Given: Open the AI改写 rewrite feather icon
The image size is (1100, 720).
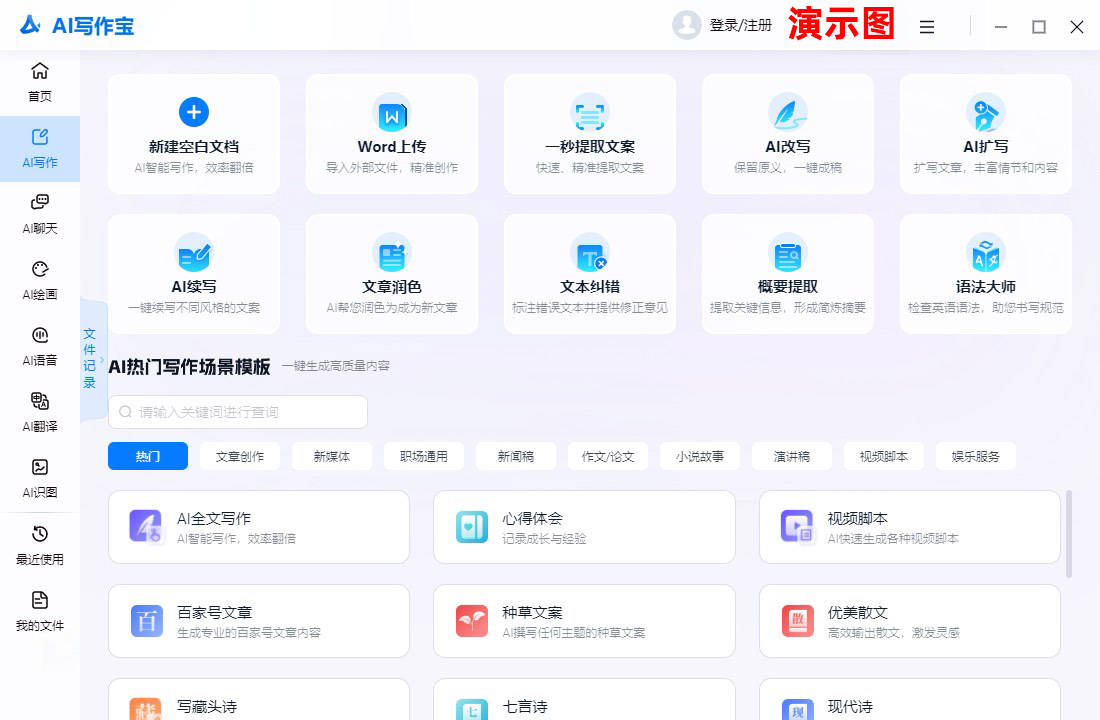Looking at the screenshot, I should pos(787,113).
